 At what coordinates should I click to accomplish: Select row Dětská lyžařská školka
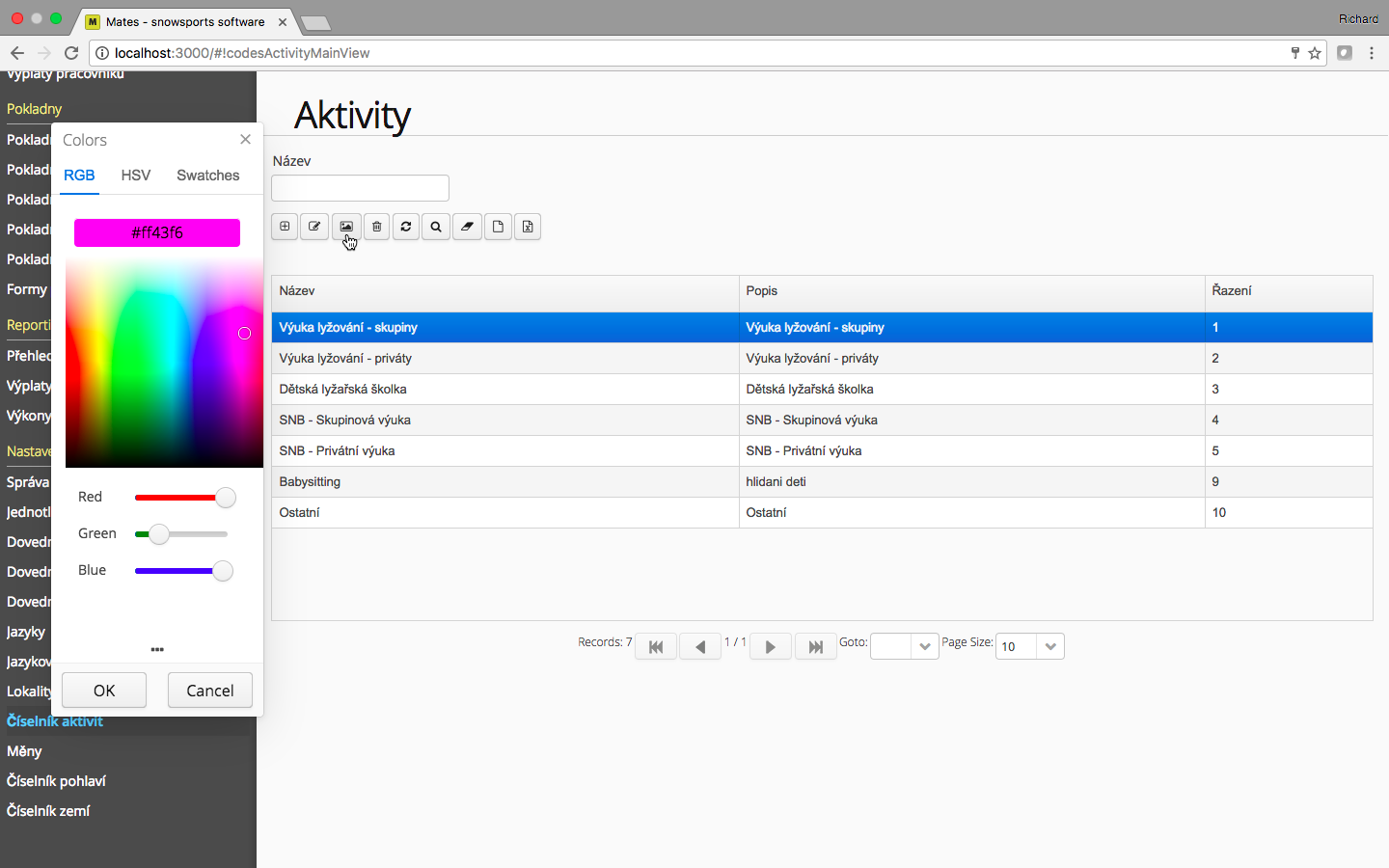[822, 390]
